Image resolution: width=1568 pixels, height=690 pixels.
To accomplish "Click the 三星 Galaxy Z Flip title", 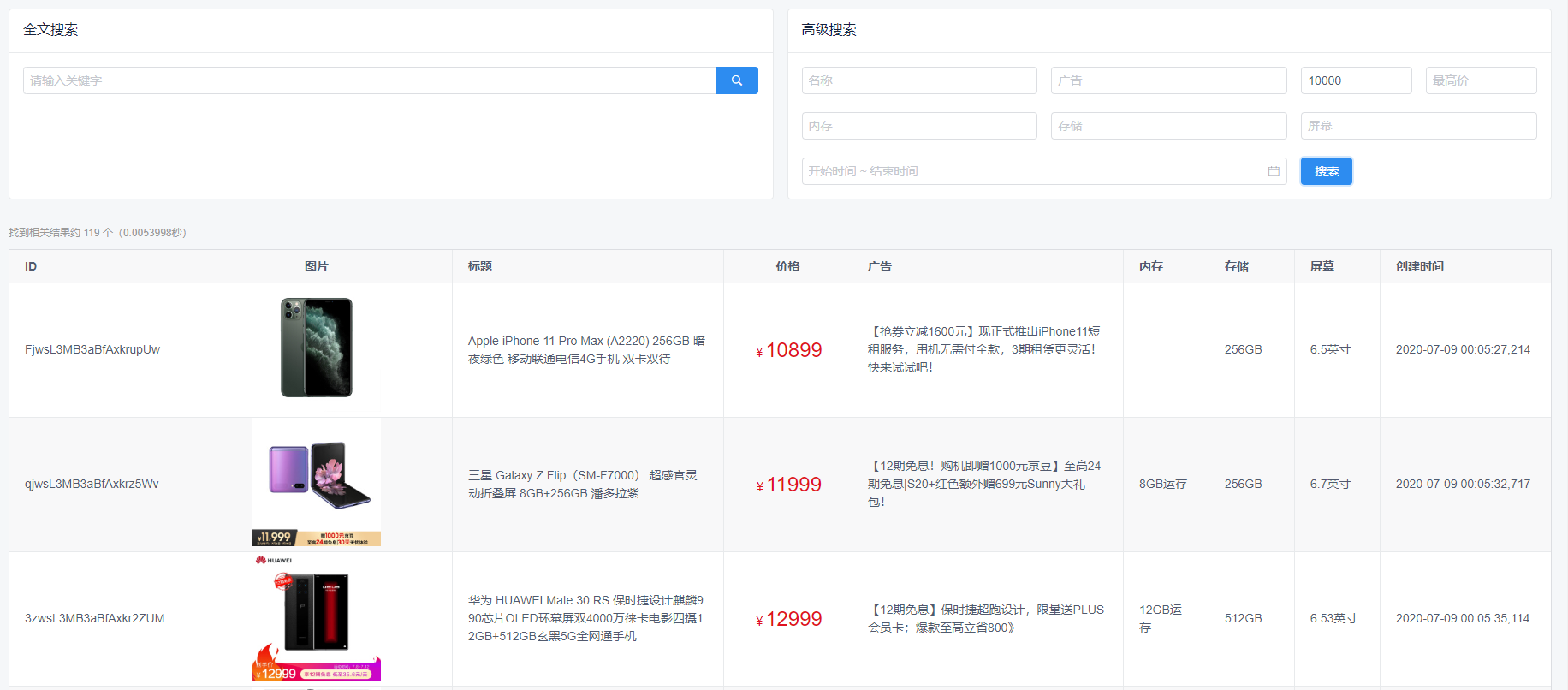I will point(583,484).
